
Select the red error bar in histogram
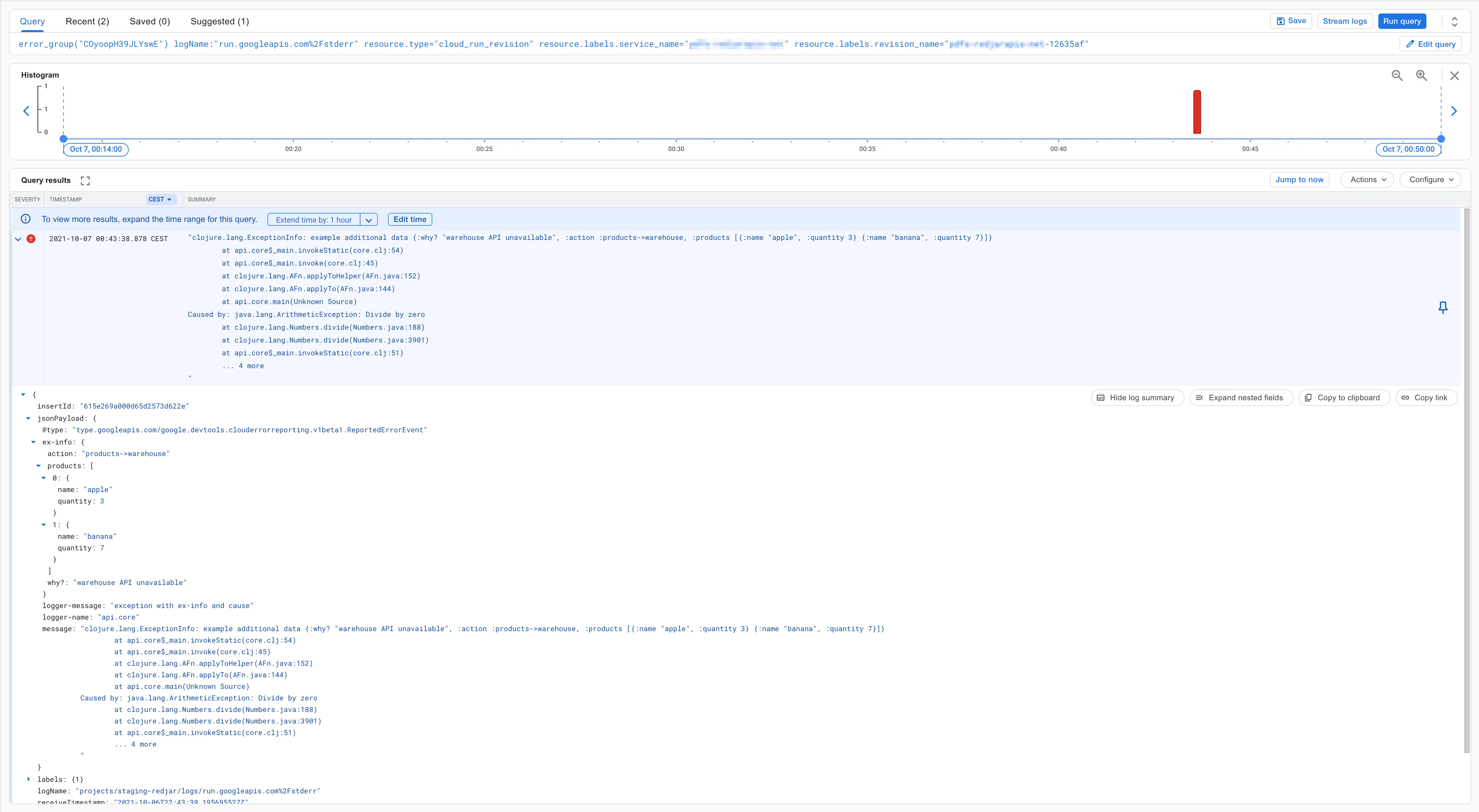(1197, 112)
